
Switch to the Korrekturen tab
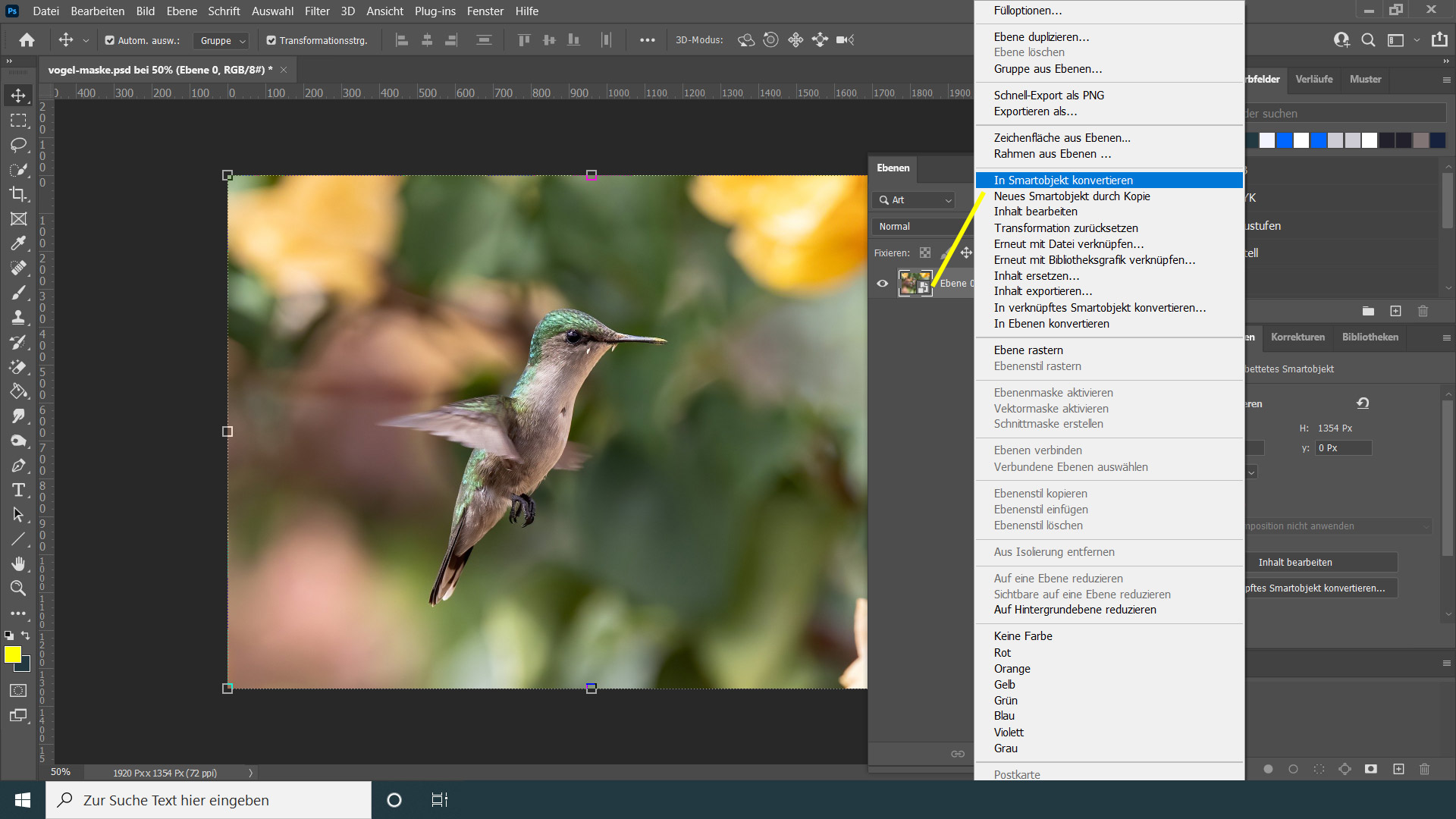(x=1298, y=337)
